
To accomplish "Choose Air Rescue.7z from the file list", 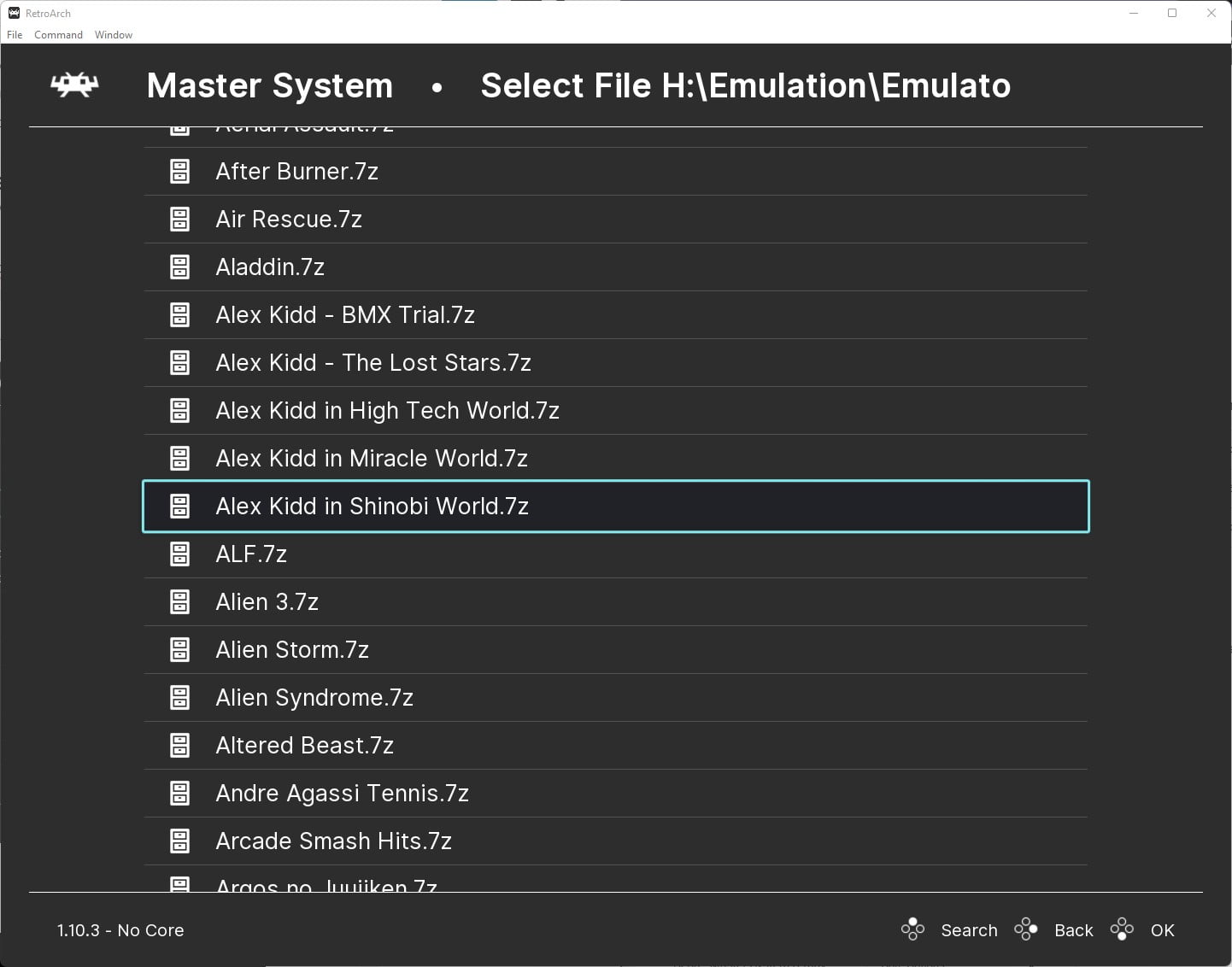I will [289, 219].
